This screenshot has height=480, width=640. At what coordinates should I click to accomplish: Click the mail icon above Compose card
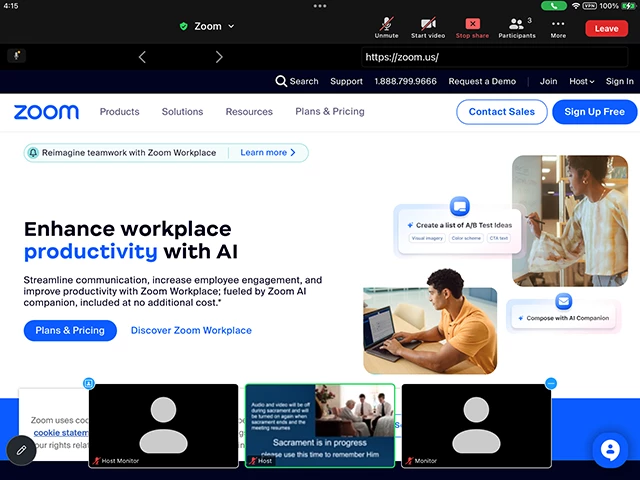564,302
